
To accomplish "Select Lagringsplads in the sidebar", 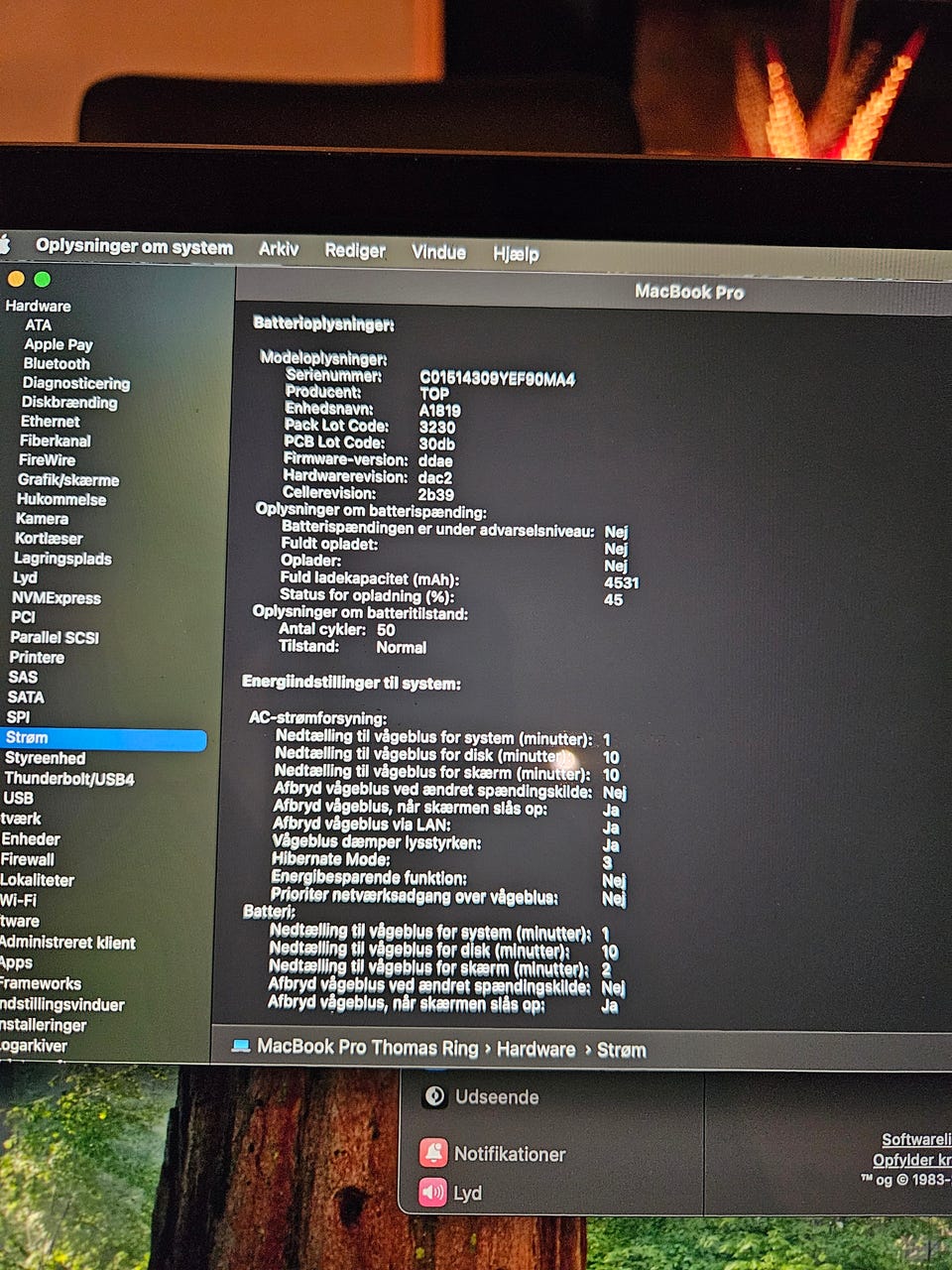I will [x=62, y=559].
